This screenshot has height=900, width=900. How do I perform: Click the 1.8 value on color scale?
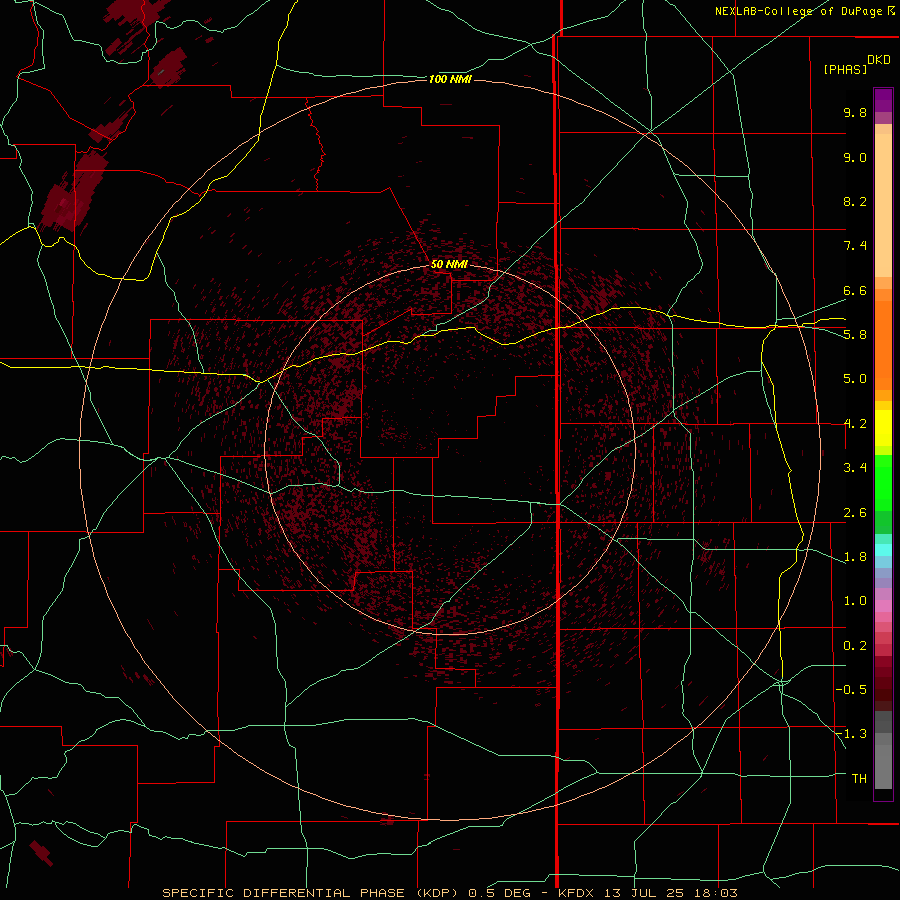[855, 557]
